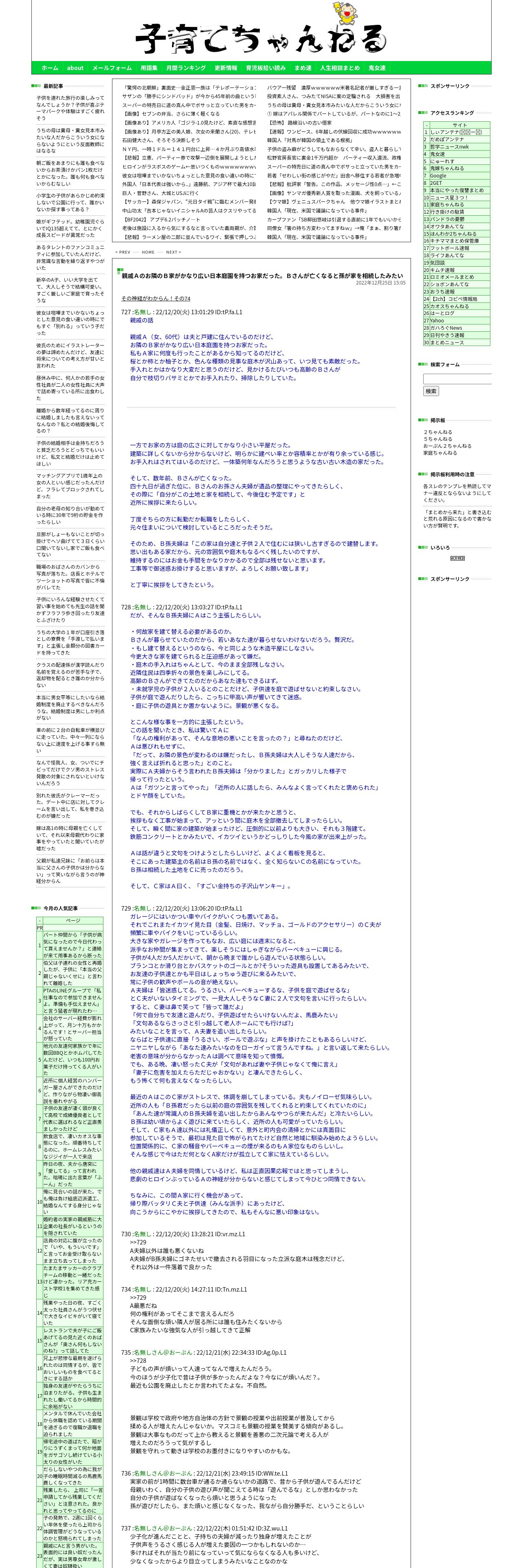Open ロミオメールまとめ ranking link
The height and width of the screenshot is (1568, 523).
click(x=452, y=277)
